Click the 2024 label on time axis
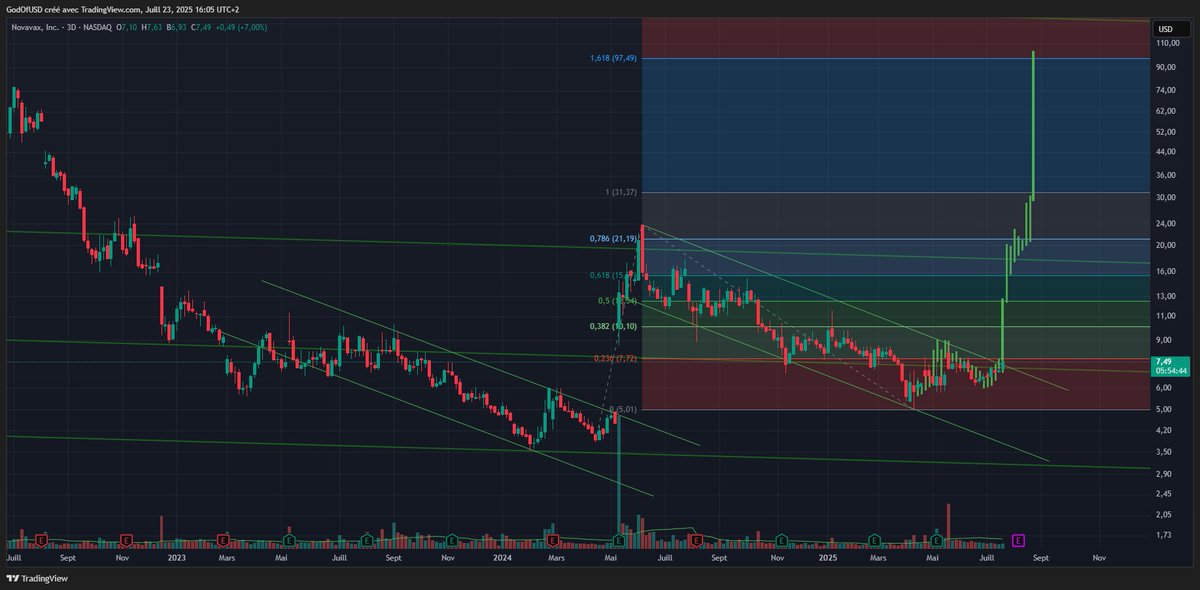 (x=503, y=557)
